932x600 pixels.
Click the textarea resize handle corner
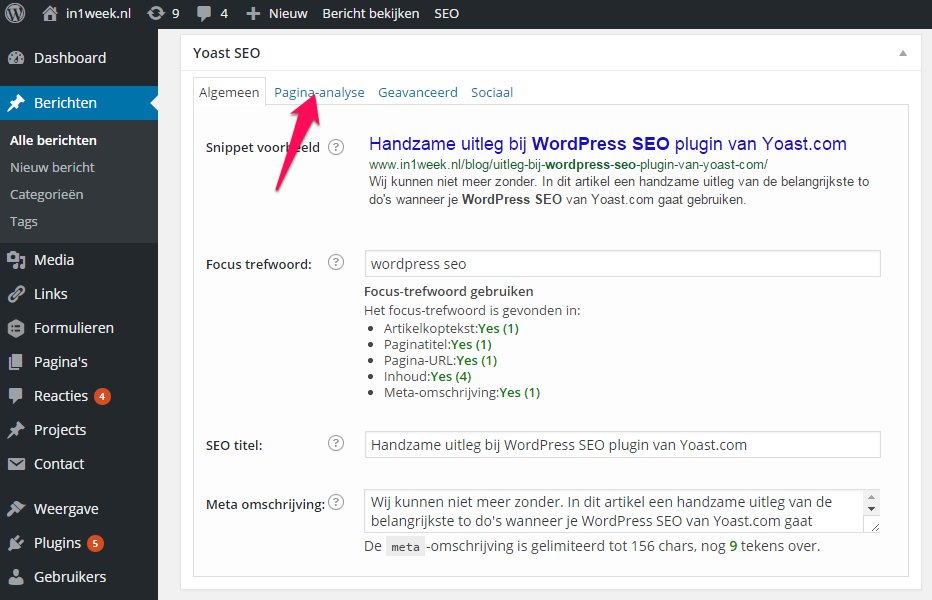874,526
